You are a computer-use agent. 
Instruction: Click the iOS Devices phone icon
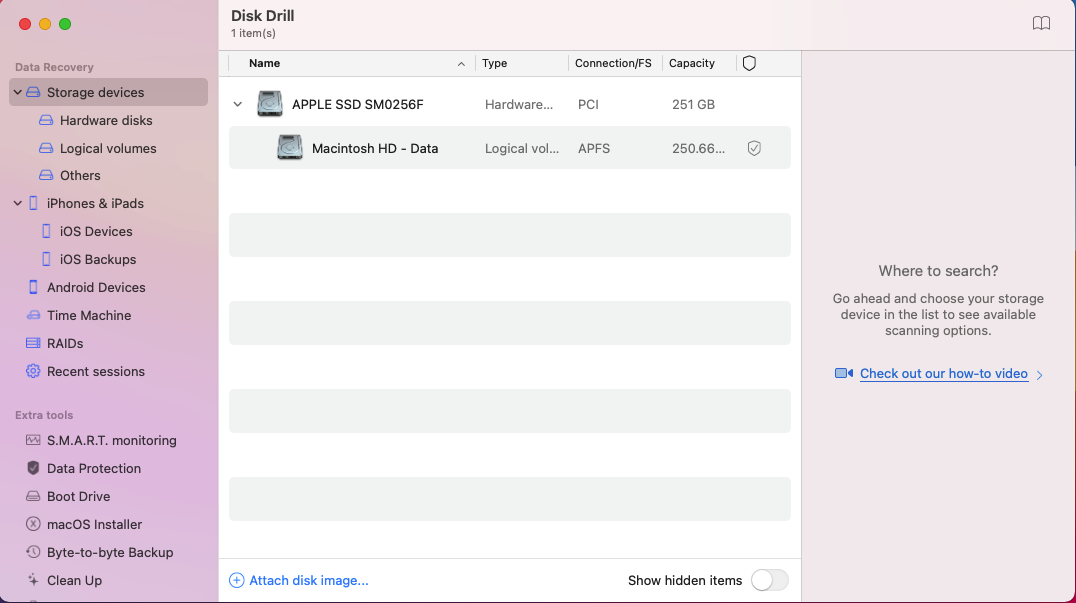point(46,231)
